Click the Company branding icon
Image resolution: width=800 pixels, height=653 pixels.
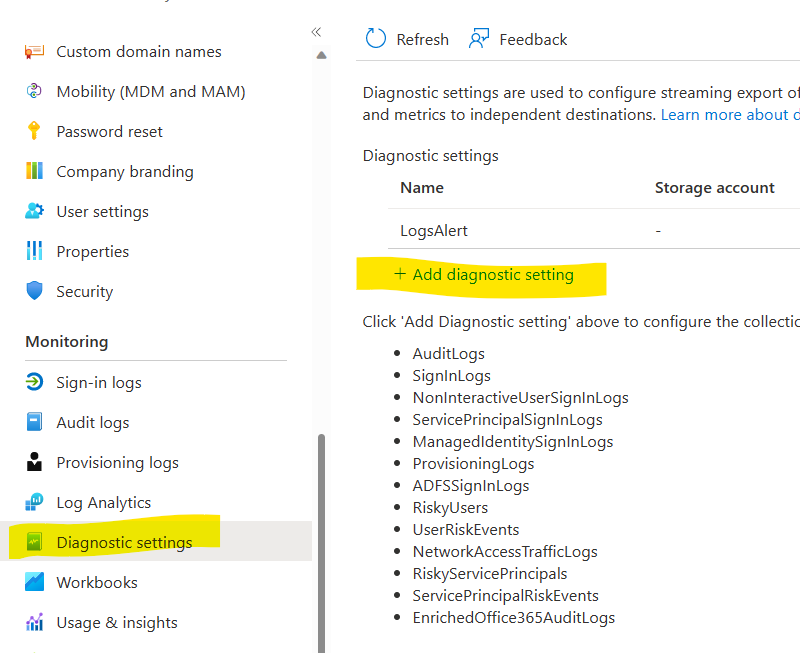34,171
